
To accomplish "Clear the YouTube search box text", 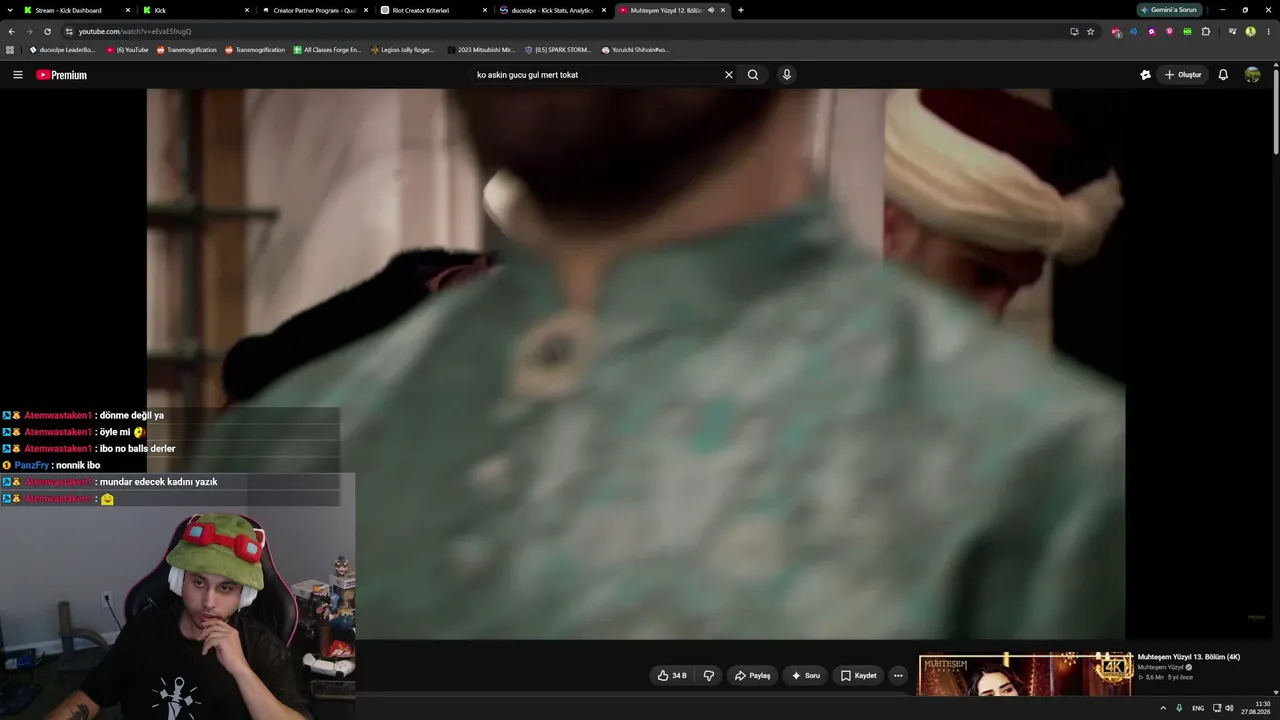I will [729, 75].
